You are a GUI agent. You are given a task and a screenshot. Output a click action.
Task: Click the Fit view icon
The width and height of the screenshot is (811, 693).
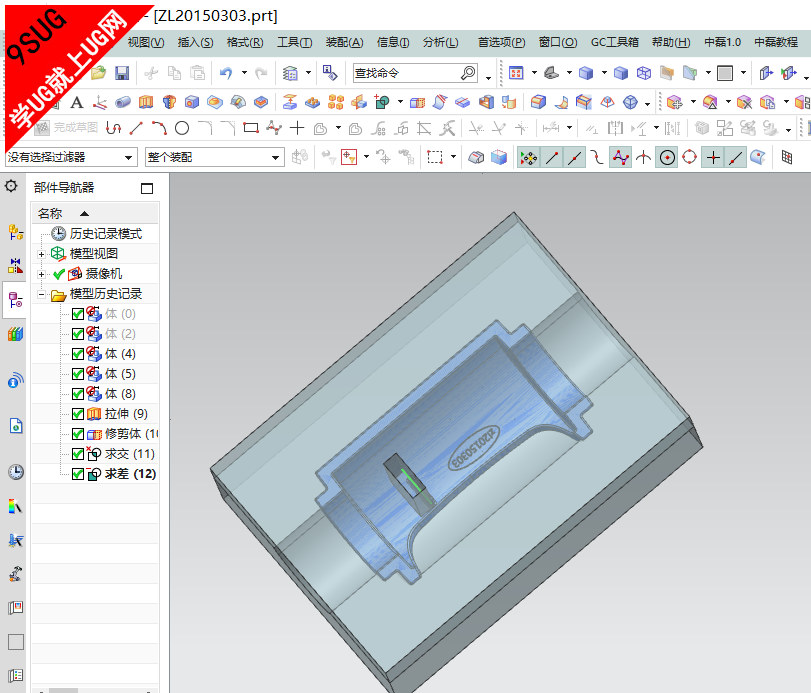point(516,73)
